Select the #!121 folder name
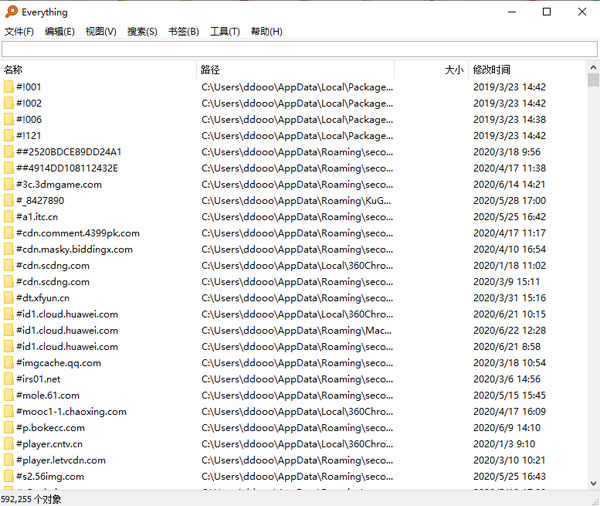The image size is (600, 506). click(29, 135)
